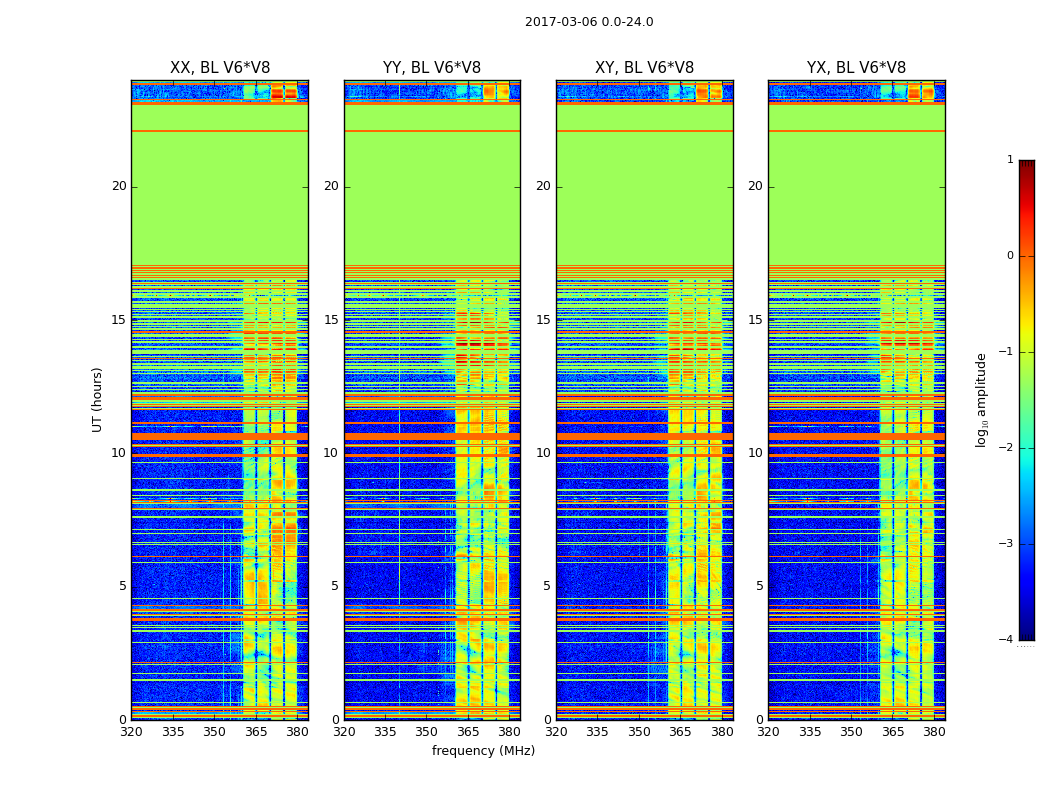Image resolution: width=1050 pixels, height=800 pixels.
Task: Click the frequency (MHz) axis label
Action: pyautogui.click(x=483, y=750)
